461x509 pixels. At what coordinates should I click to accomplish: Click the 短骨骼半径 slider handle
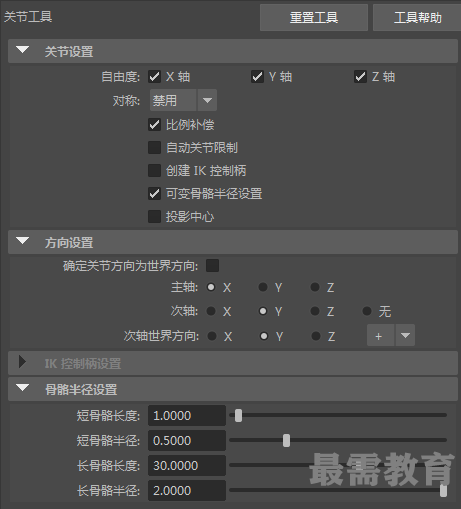pos(286,441)
